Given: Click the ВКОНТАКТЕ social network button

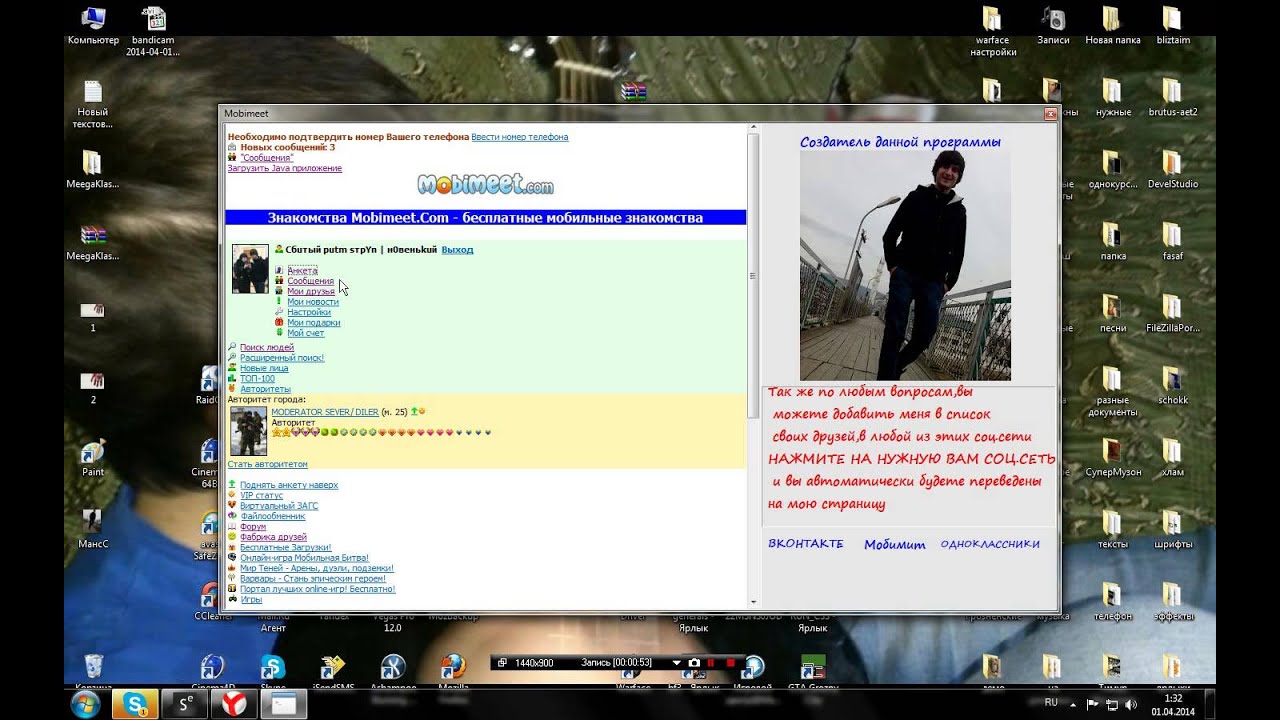Looking at the screenshot, I should point(806,544).
